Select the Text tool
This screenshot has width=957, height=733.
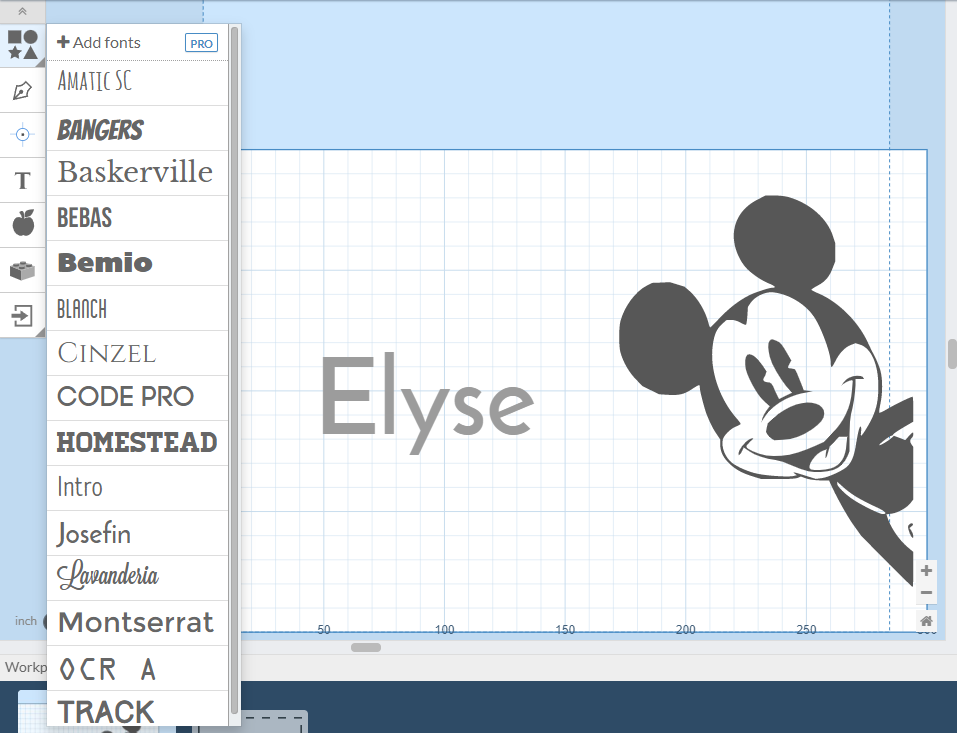pyautogui.click(x=23, y=180)
